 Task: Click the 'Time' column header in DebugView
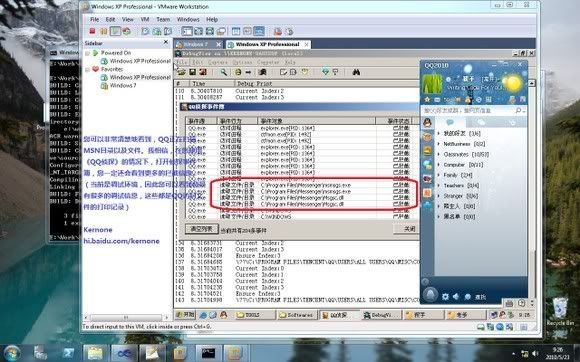click(x=212, y=84)
